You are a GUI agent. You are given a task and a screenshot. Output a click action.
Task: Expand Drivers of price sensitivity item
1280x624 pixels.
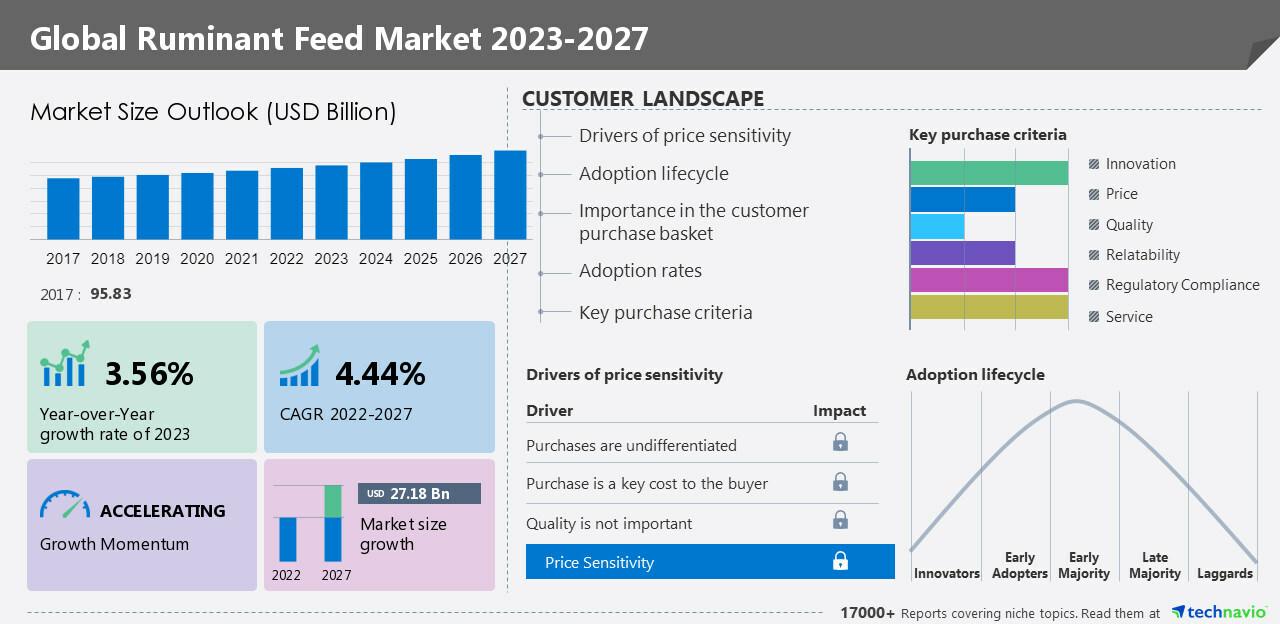684,136
